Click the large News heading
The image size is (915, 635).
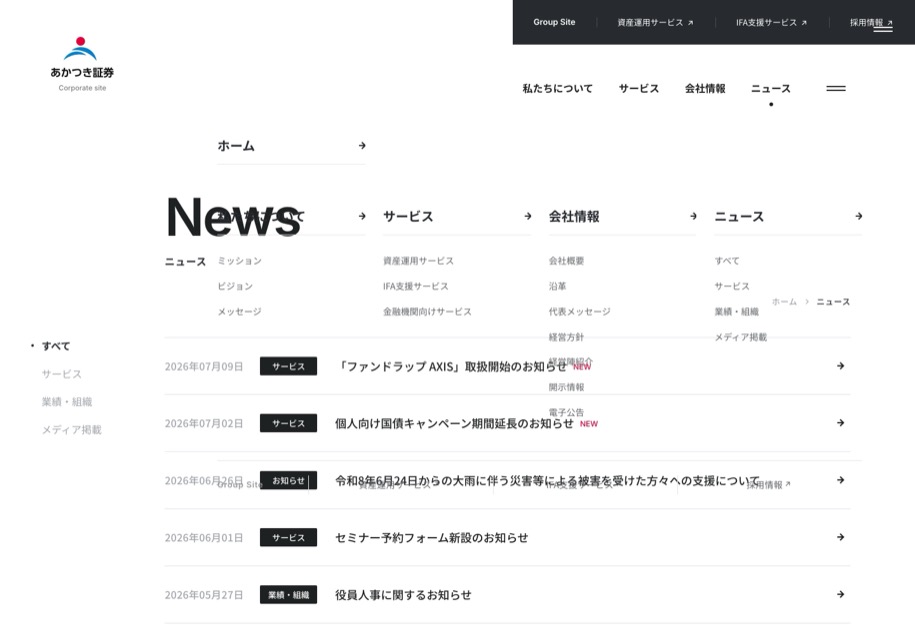pyautogui.click(x=233, y=217)
